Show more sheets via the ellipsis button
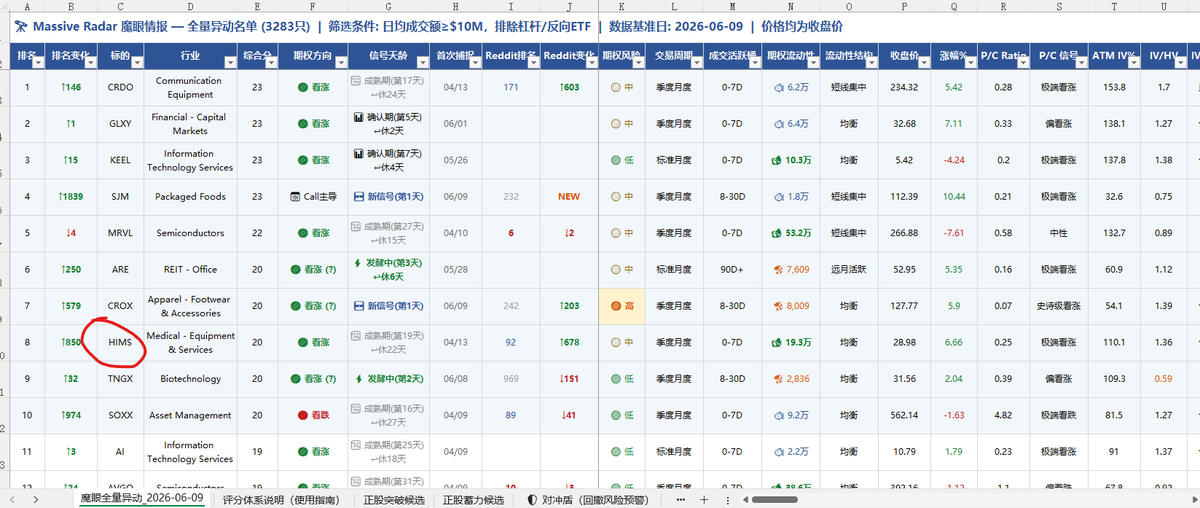 [x=681, y=498]
